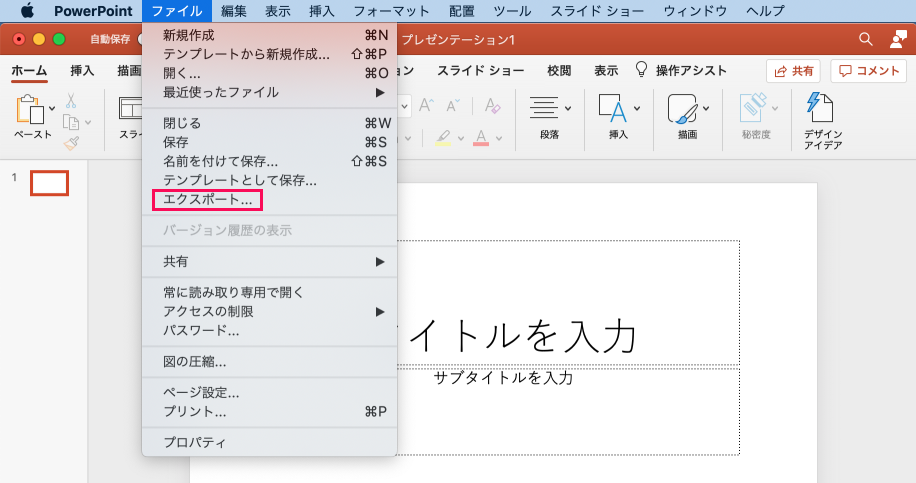Switch to the 表示 ribbon tab
This screenshot has height=483, width=916.
(x=606, y=71)
